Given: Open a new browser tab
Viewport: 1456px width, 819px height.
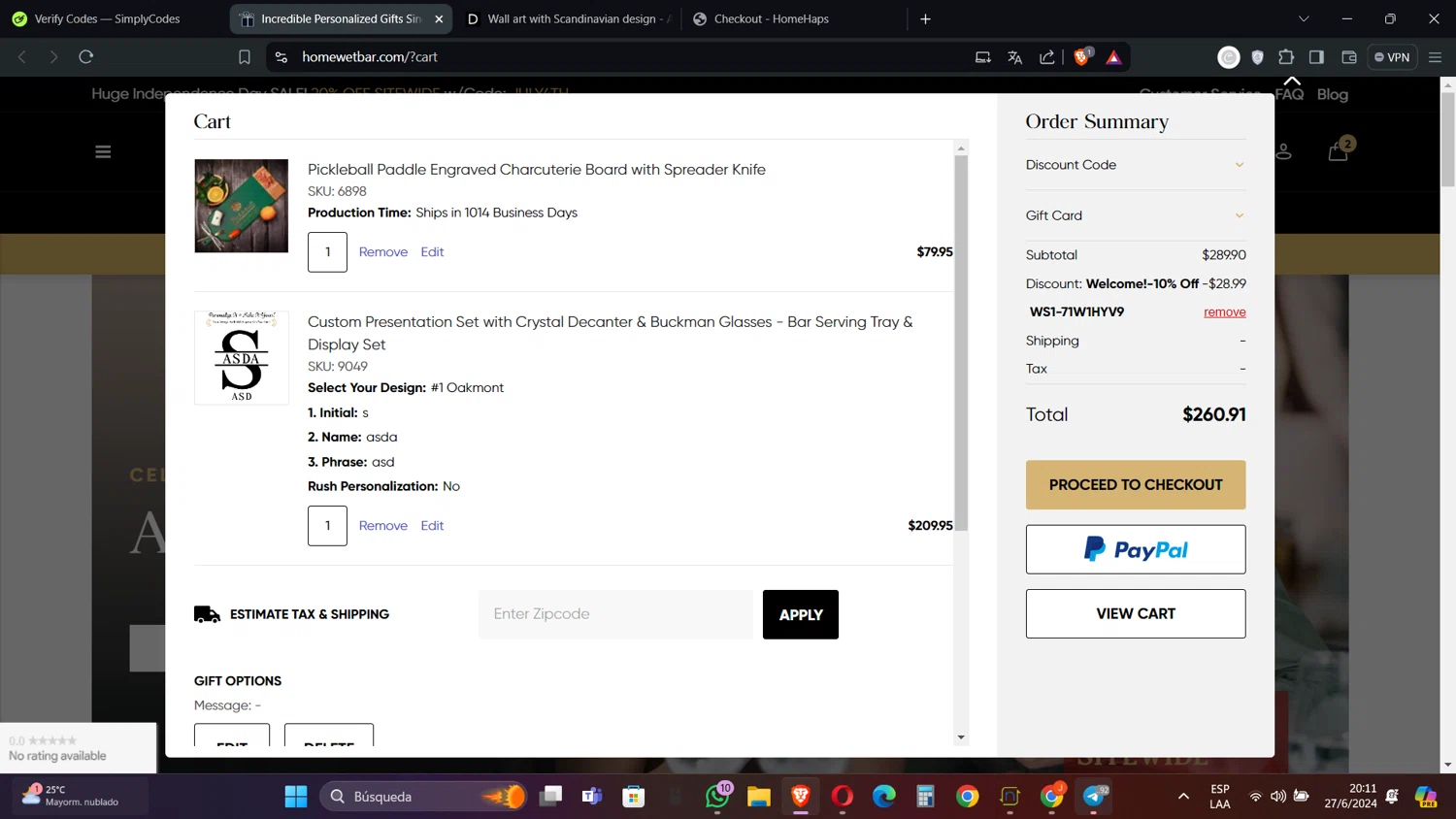Looking at the screenshot, I should click(x=925, y=18).
